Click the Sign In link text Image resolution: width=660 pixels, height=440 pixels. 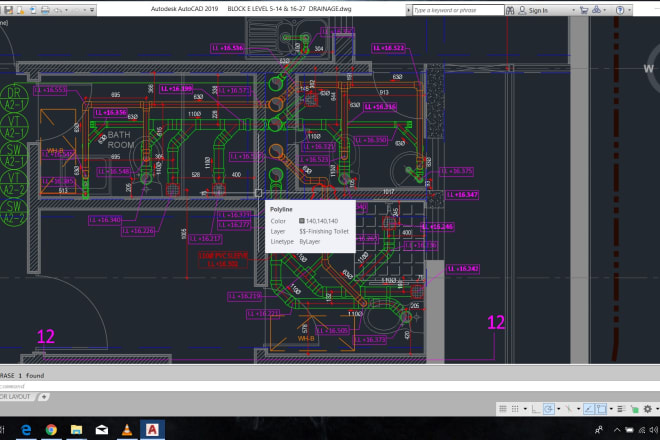(x=538, y=11)
